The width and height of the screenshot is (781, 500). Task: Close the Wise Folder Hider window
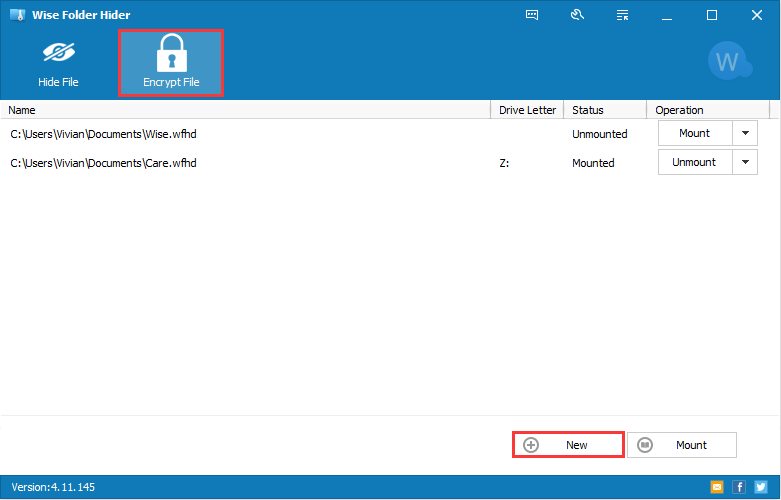(x=757, y=15)
